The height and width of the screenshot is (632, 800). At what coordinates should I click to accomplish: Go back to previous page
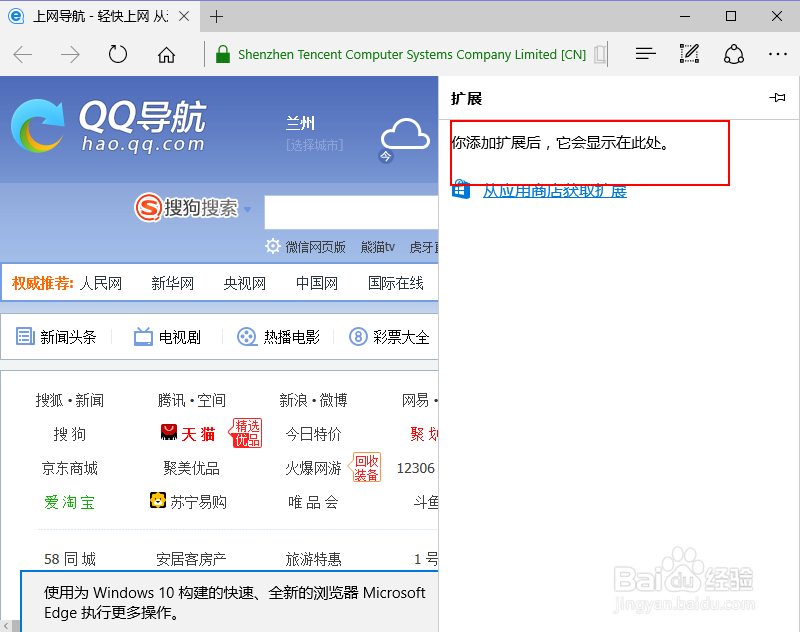[22, 54]
